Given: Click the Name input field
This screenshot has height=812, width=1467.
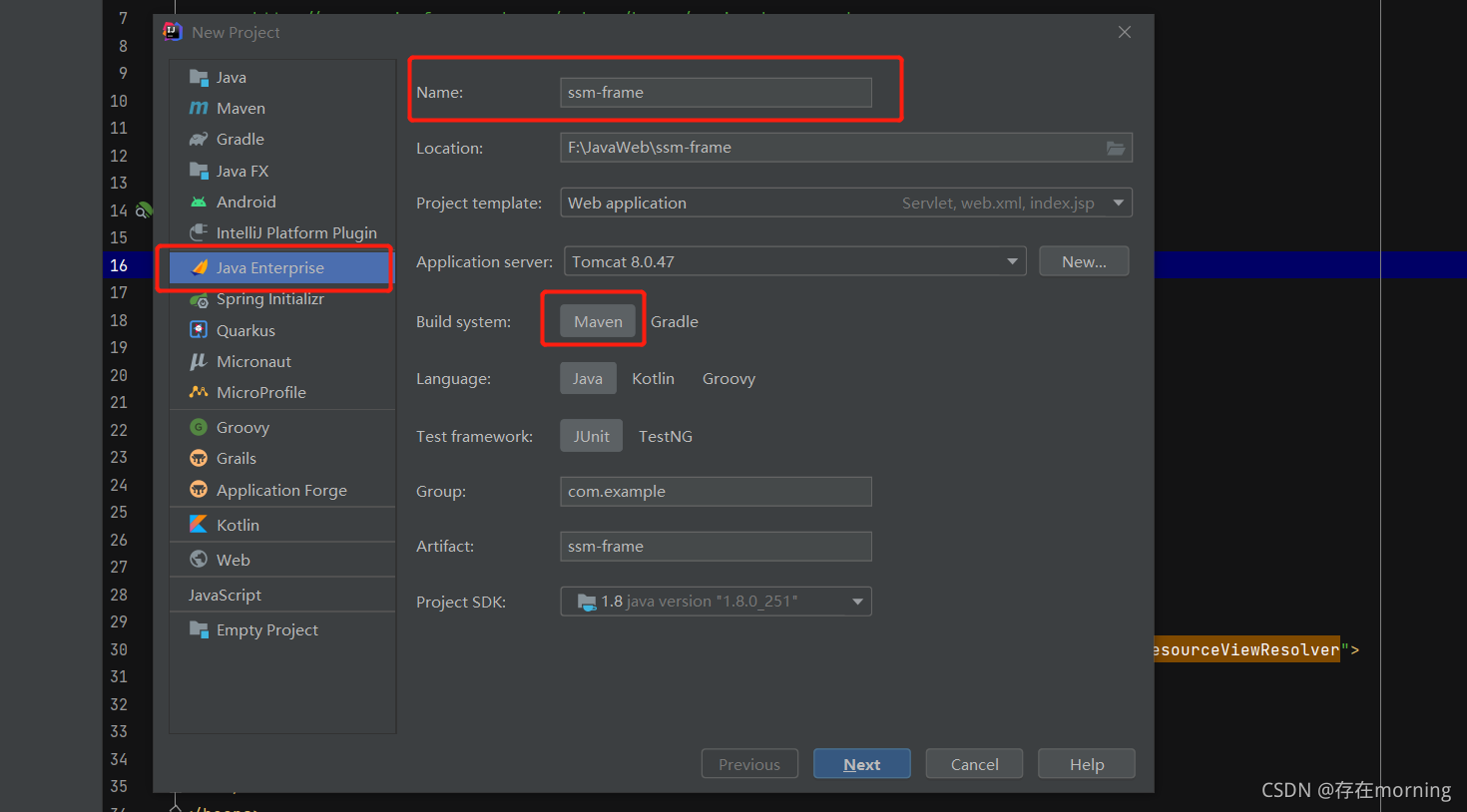Looking at the screenshot, I should click(716, 92).
